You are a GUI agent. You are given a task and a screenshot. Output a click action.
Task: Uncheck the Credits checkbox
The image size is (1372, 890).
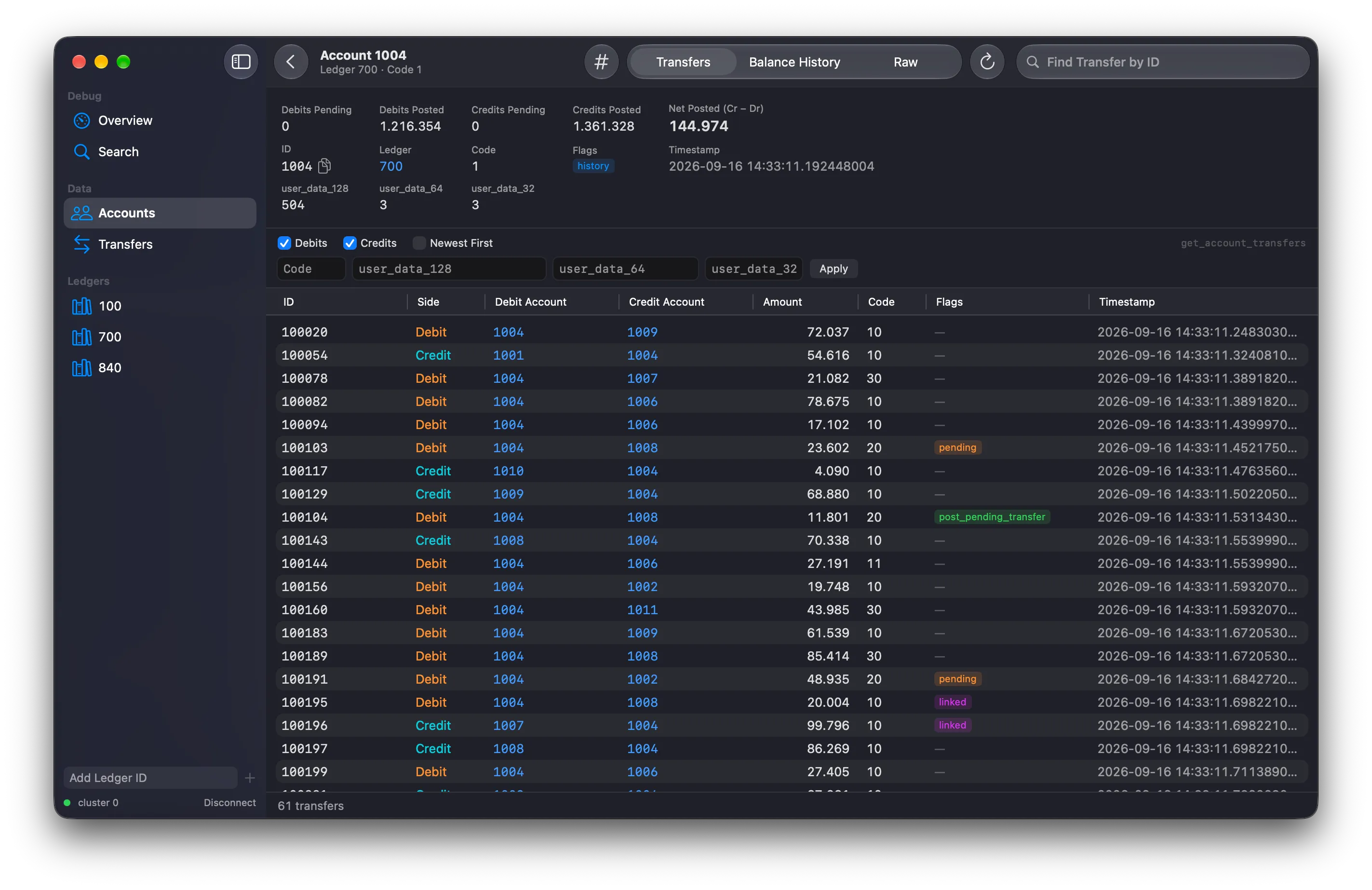click(x=350, y=243)
